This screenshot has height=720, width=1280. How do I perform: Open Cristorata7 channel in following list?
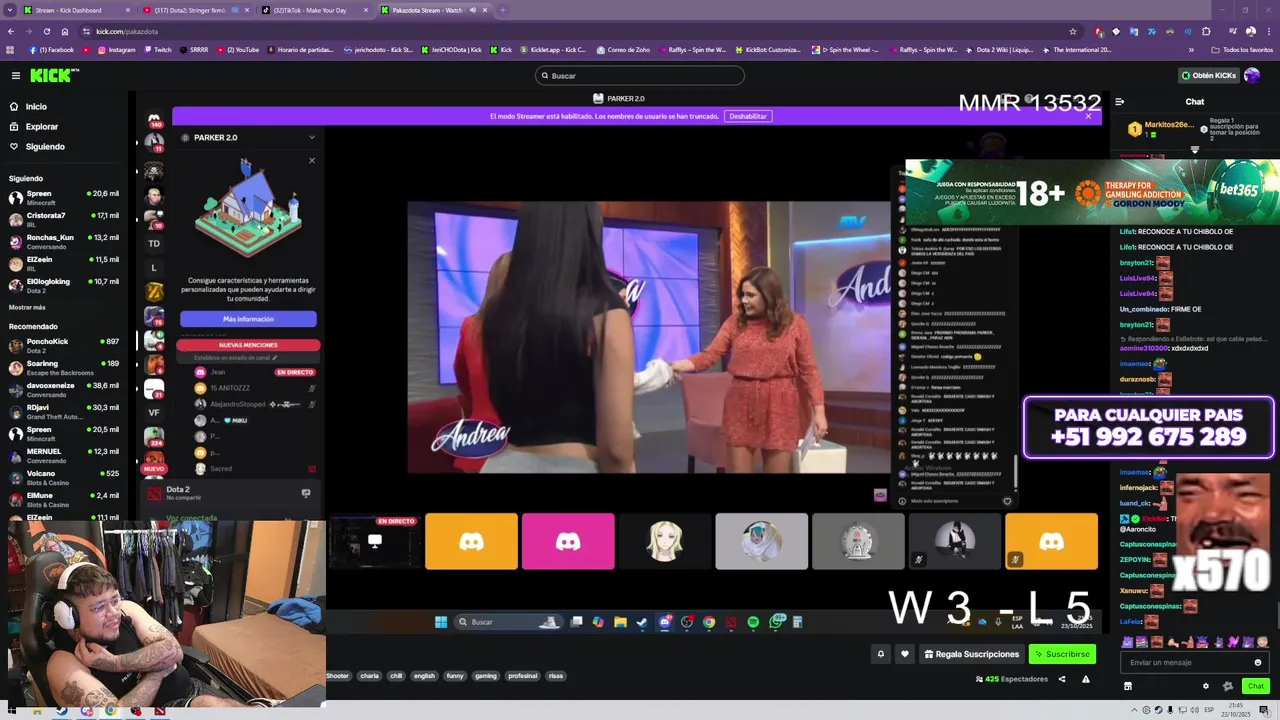tap(64, 219)
